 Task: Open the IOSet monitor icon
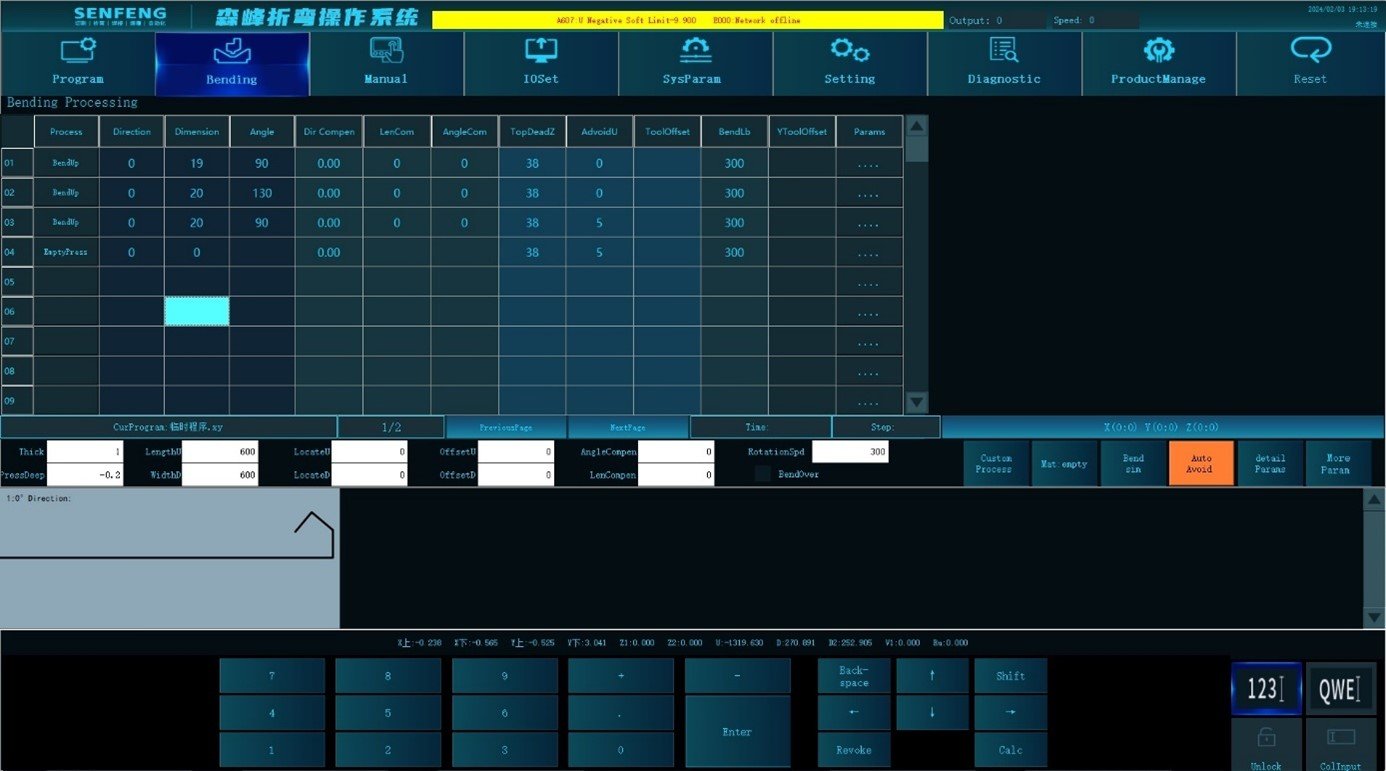(541, 49)
